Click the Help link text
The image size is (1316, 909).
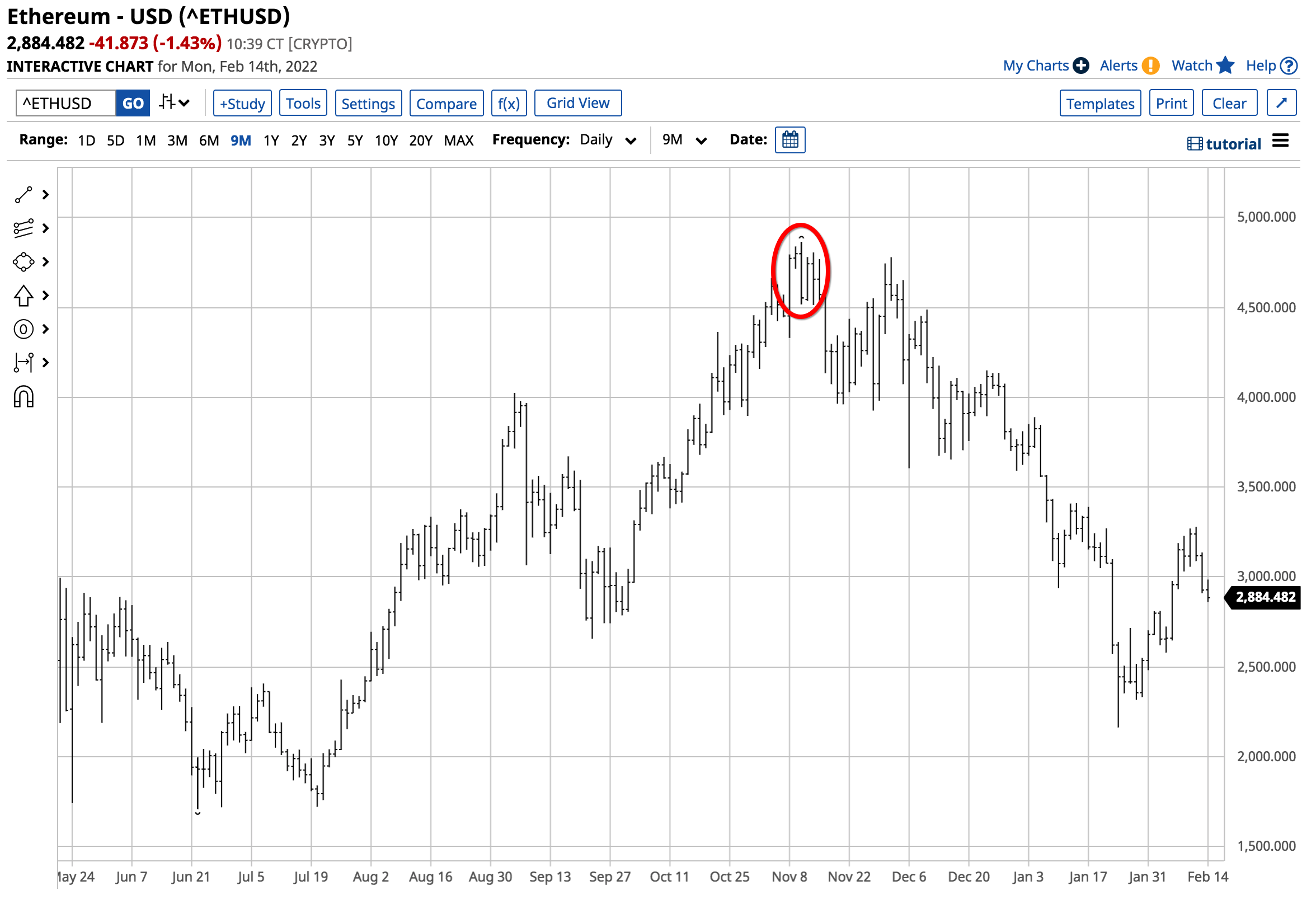[1260, 65]
